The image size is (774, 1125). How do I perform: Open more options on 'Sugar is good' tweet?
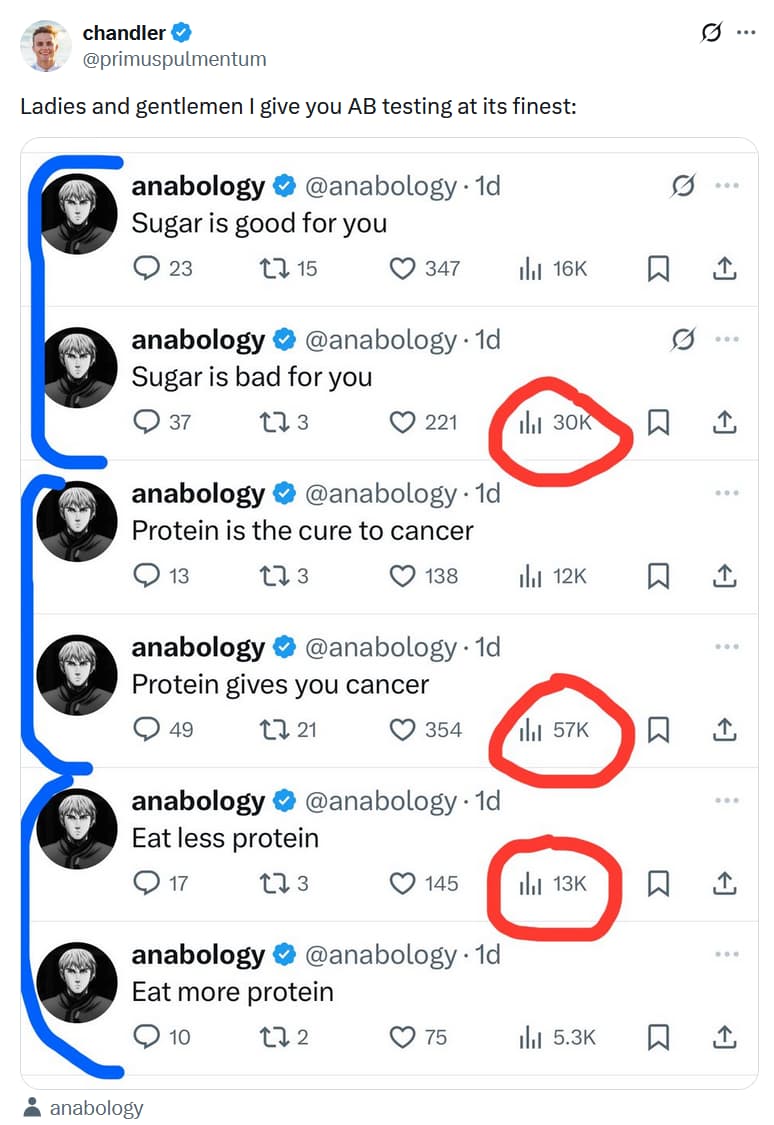coord(727,186)
